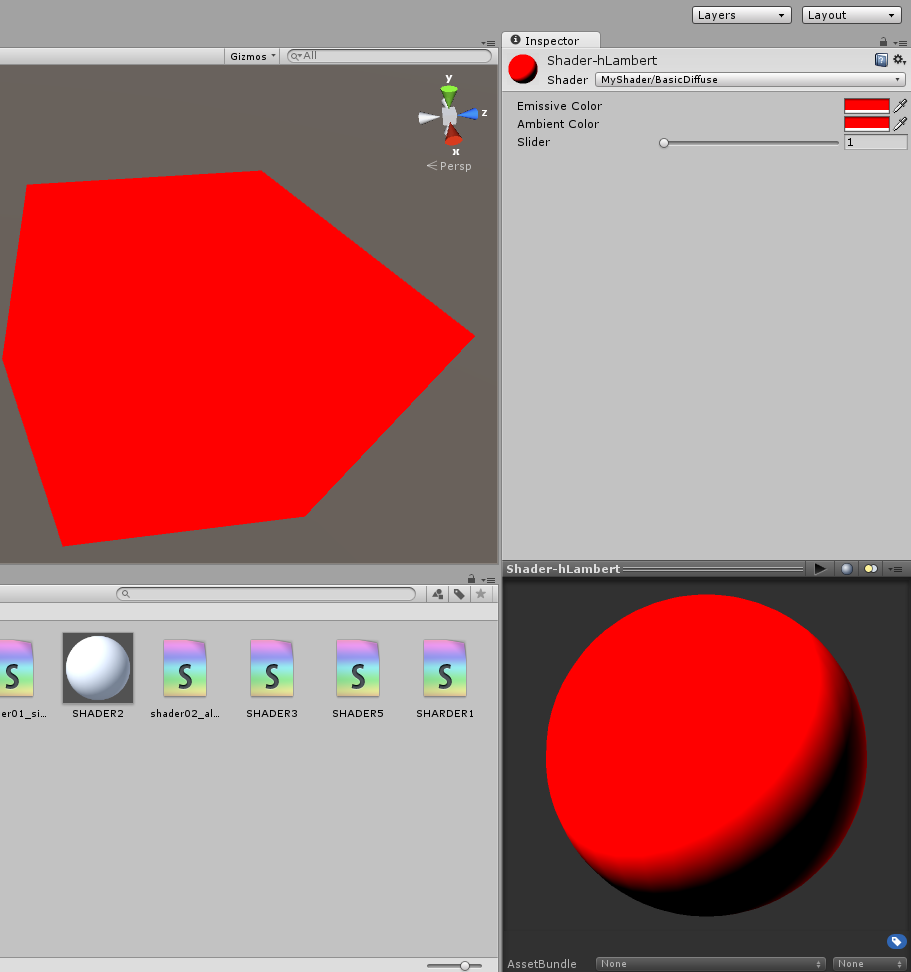Screen dimensions: 911x972
Task: Search by label in Project panel
Action: pyautogui.click(x=459, y=594)
